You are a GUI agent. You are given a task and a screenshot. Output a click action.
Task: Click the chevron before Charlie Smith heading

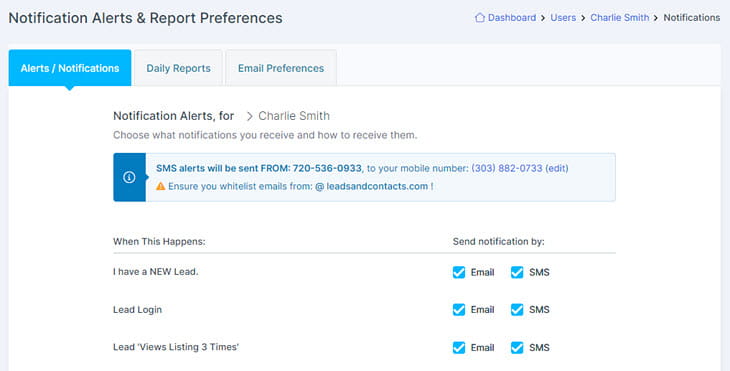tap(250, 116)
